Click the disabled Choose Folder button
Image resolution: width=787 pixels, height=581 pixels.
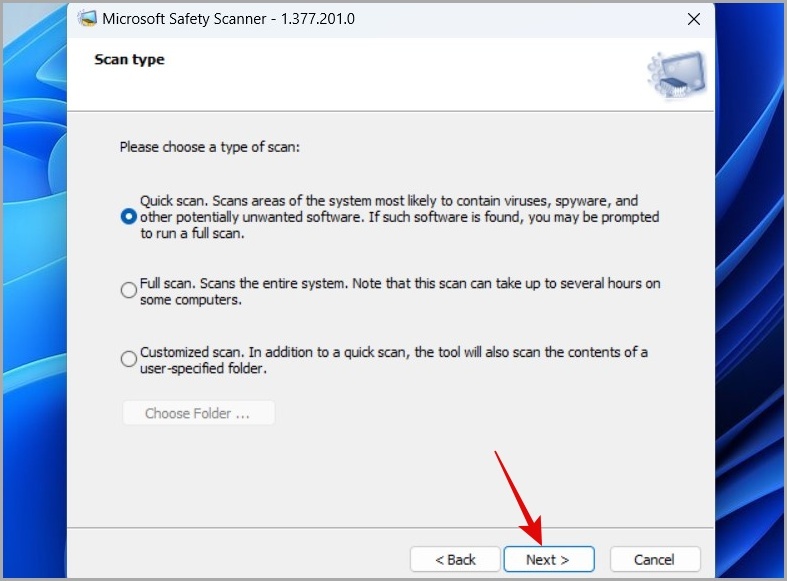coord(198,413)
